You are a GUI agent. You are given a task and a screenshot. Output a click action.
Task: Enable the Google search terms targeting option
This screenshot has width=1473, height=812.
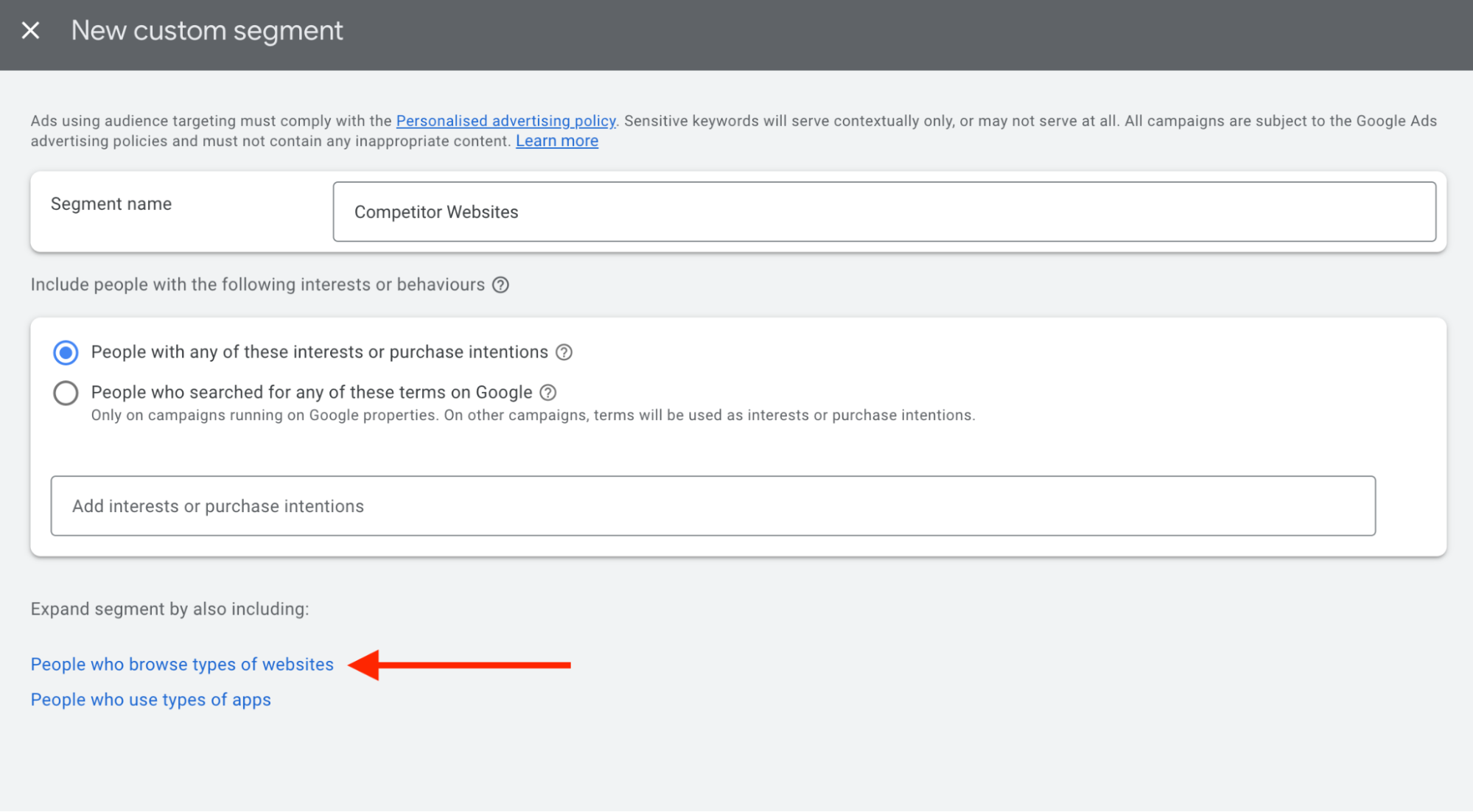pyautogui.click(x=66, y=393)
